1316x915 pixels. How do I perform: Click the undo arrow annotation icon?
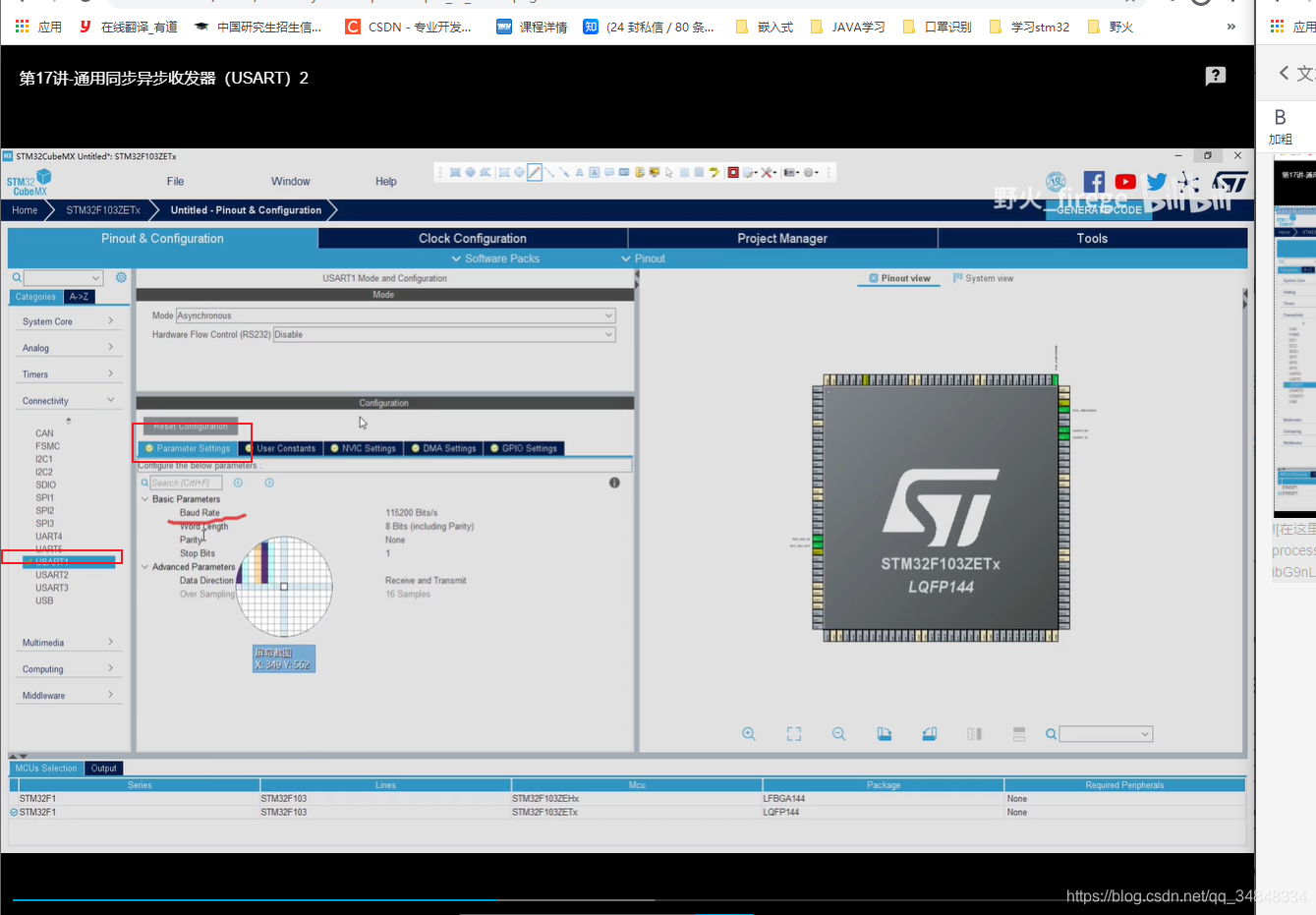pos(714,172)
